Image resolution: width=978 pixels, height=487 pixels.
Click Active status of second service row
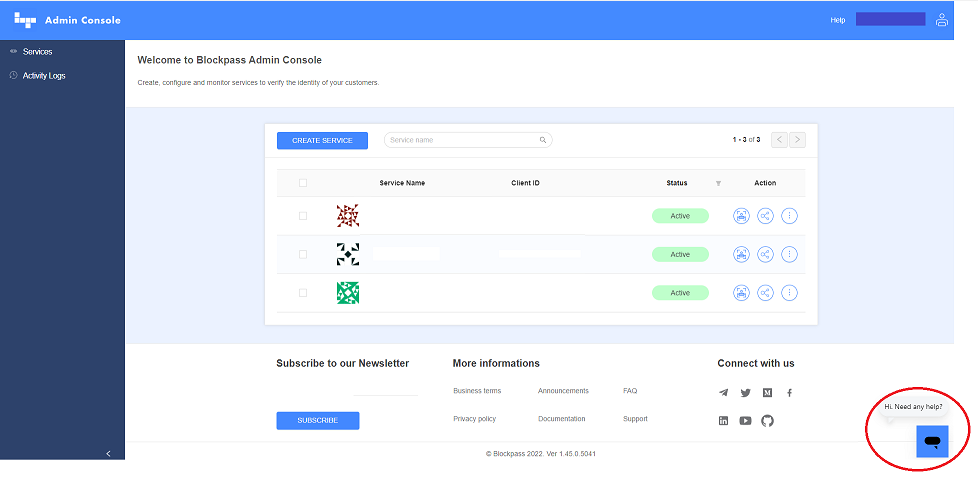click(680, 254)
